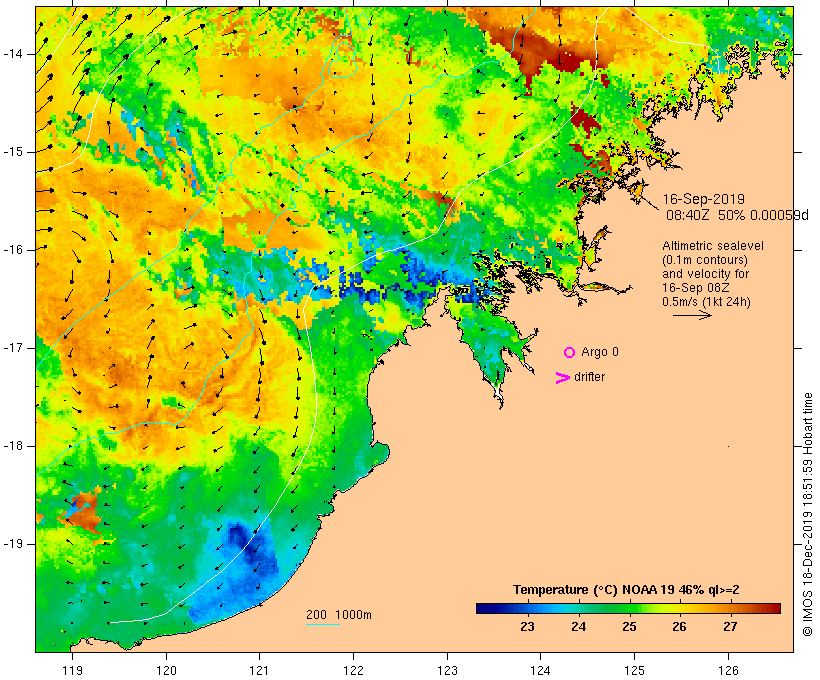Click the '0.5m/s (1kt 24h)' scale text
The height and width of the screenshot is (680, 820).
point(706,302)
